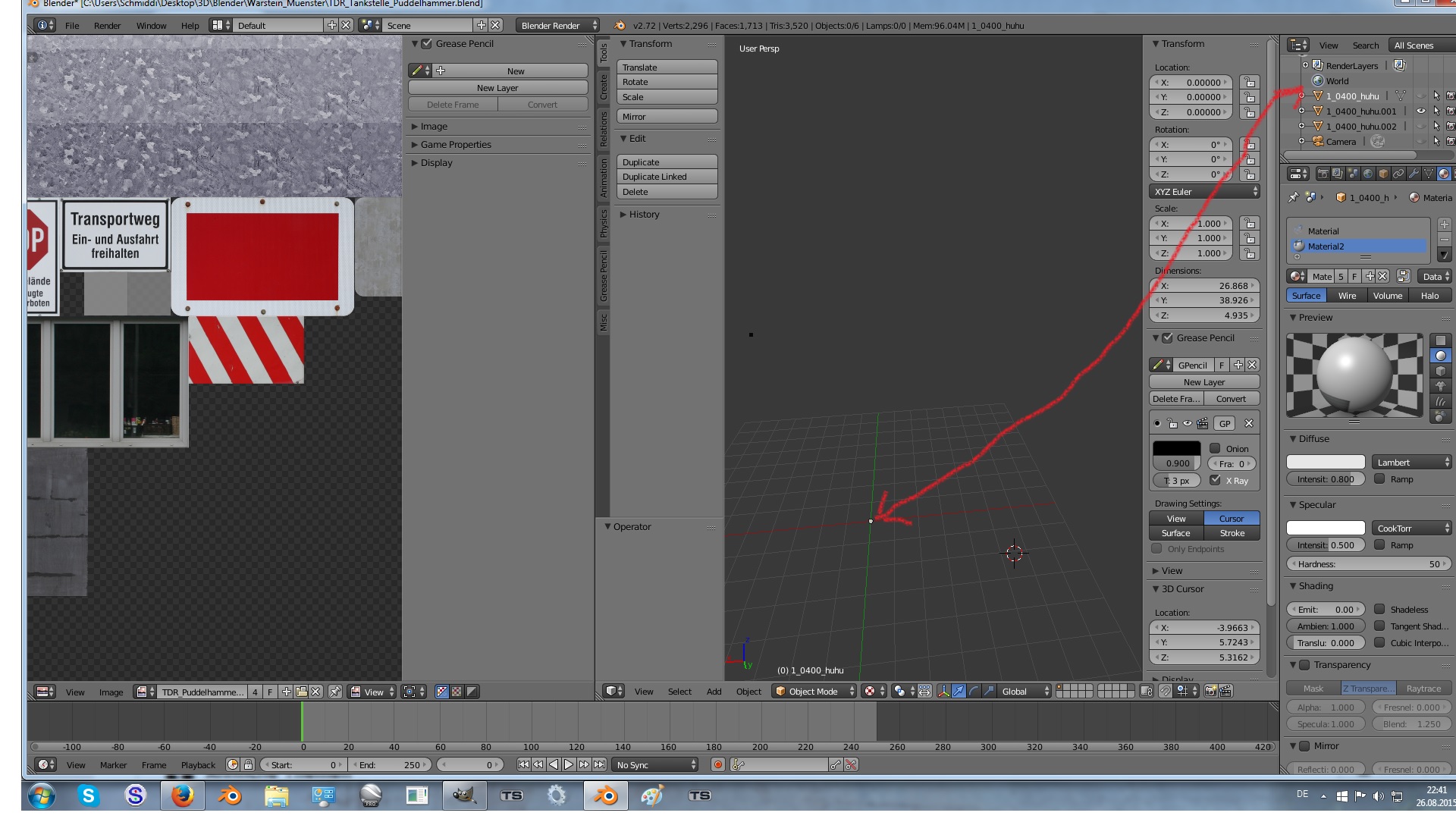Open the Object Mode dropdown
The image size is (1456, 819).
coord(814,691)
